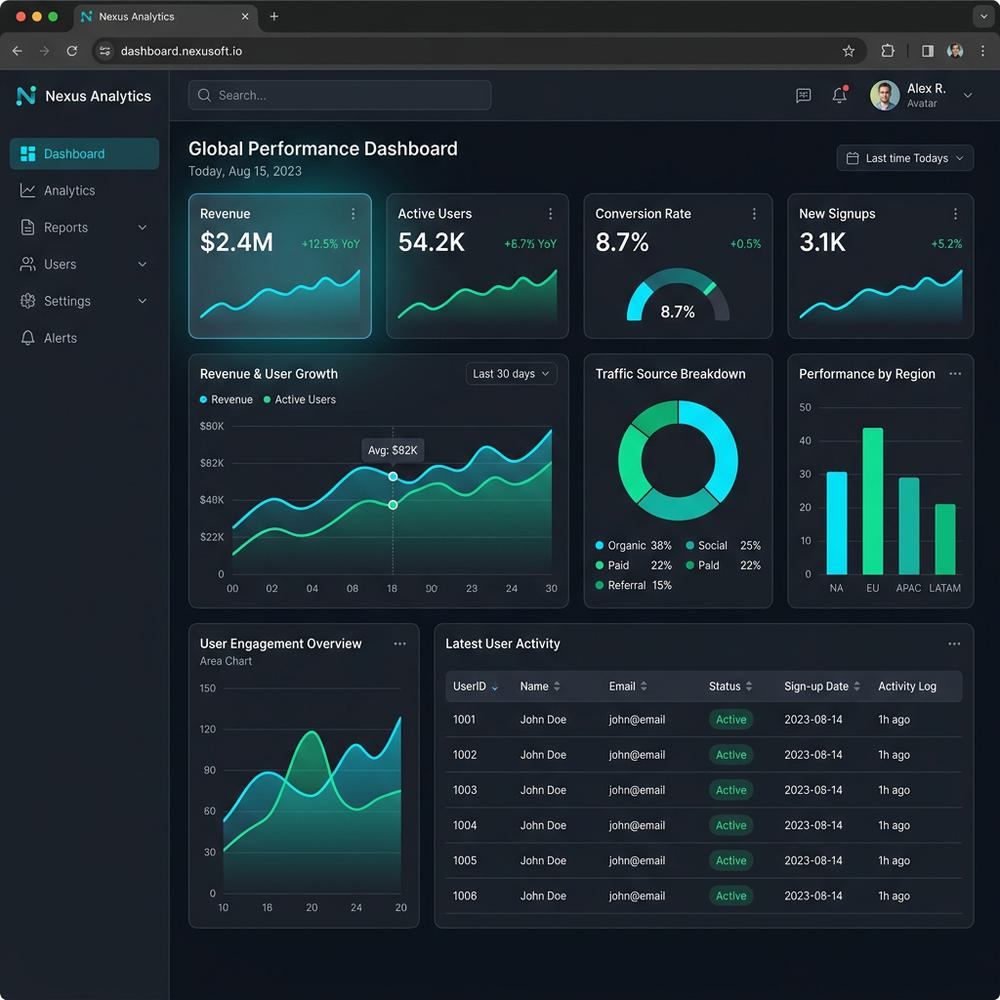Screen dimensions: 1000x1000
Task: Sort table by Name column arrows
Action: coord(557,686)
